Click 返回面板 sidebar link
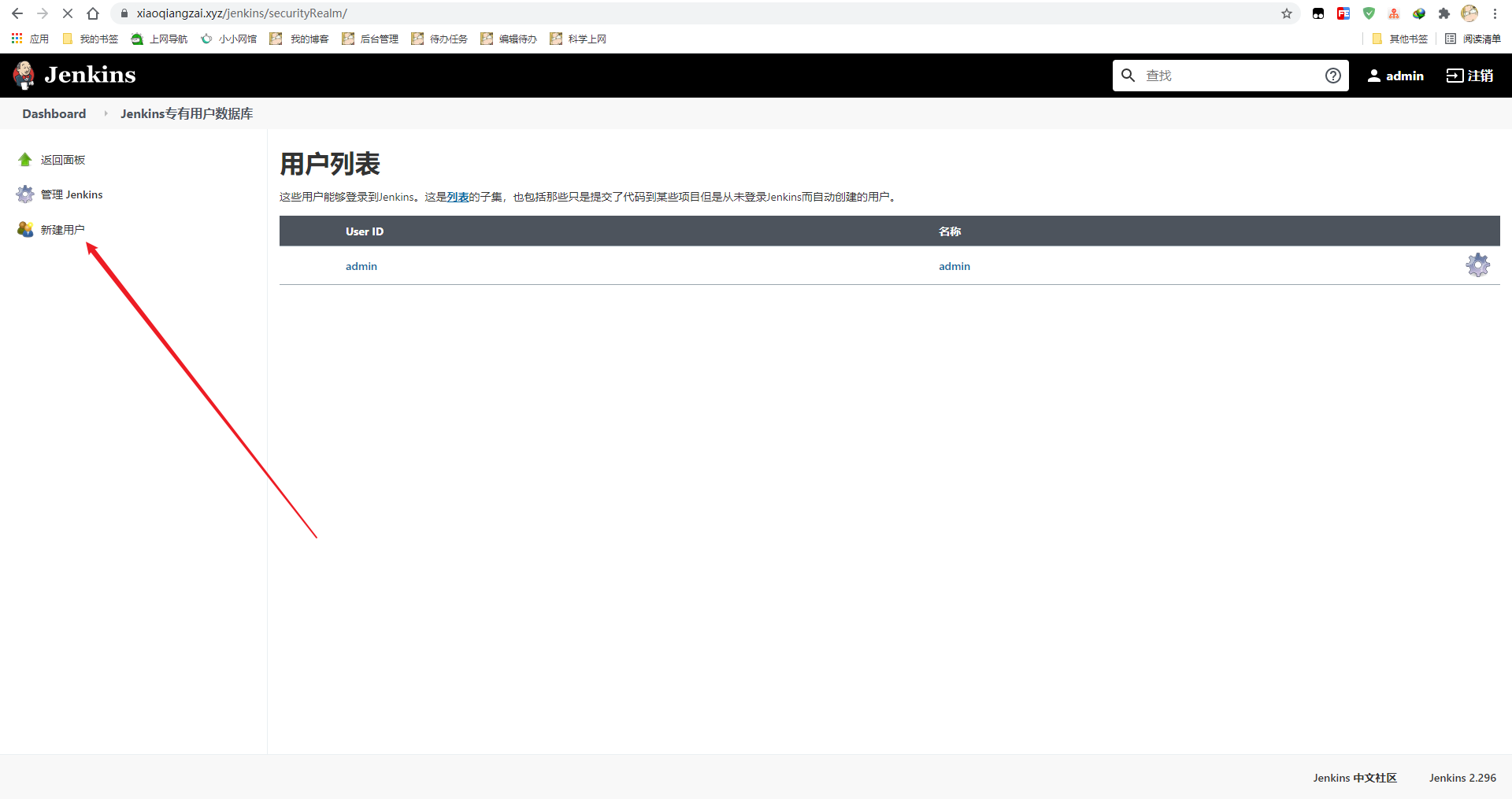Screen dimensions: 1512x799 pyautogui.click(x=63, y=160)
